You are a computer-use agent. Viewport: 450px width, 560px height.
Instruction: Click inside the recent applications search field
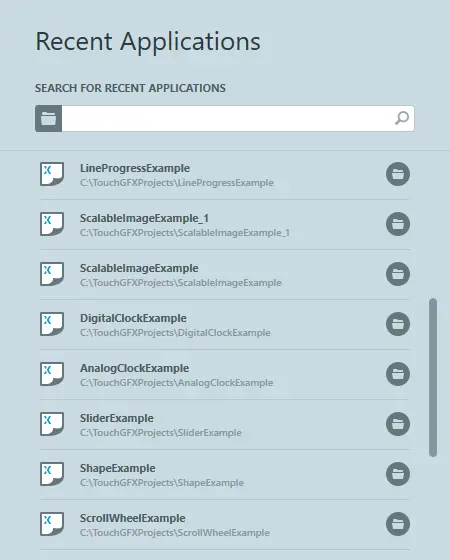pos(227,118)
